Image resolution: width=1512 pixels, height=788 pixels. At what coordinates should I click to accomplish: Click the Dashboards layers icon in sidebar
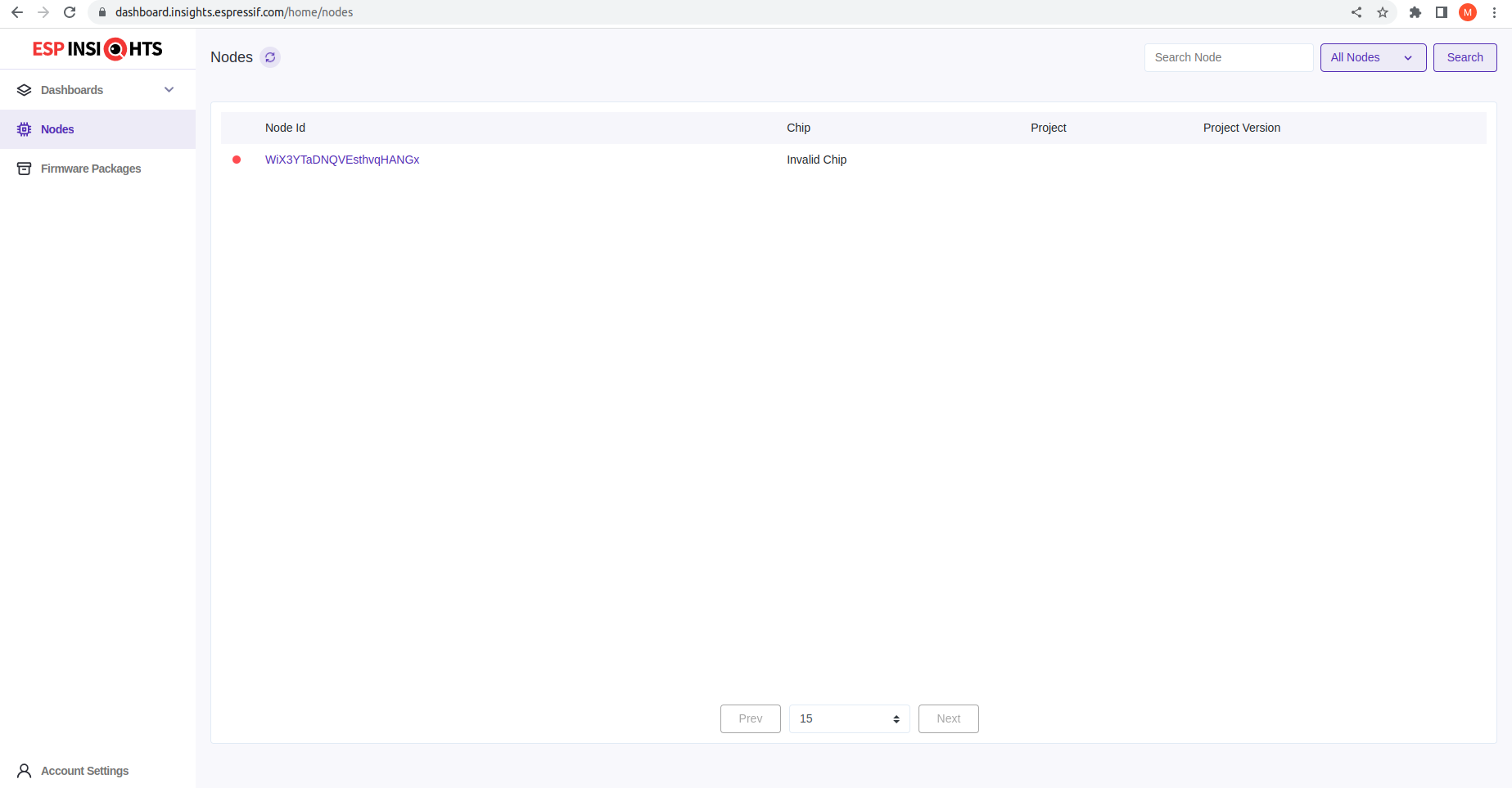pyautogui.click(x=25, y=90)
